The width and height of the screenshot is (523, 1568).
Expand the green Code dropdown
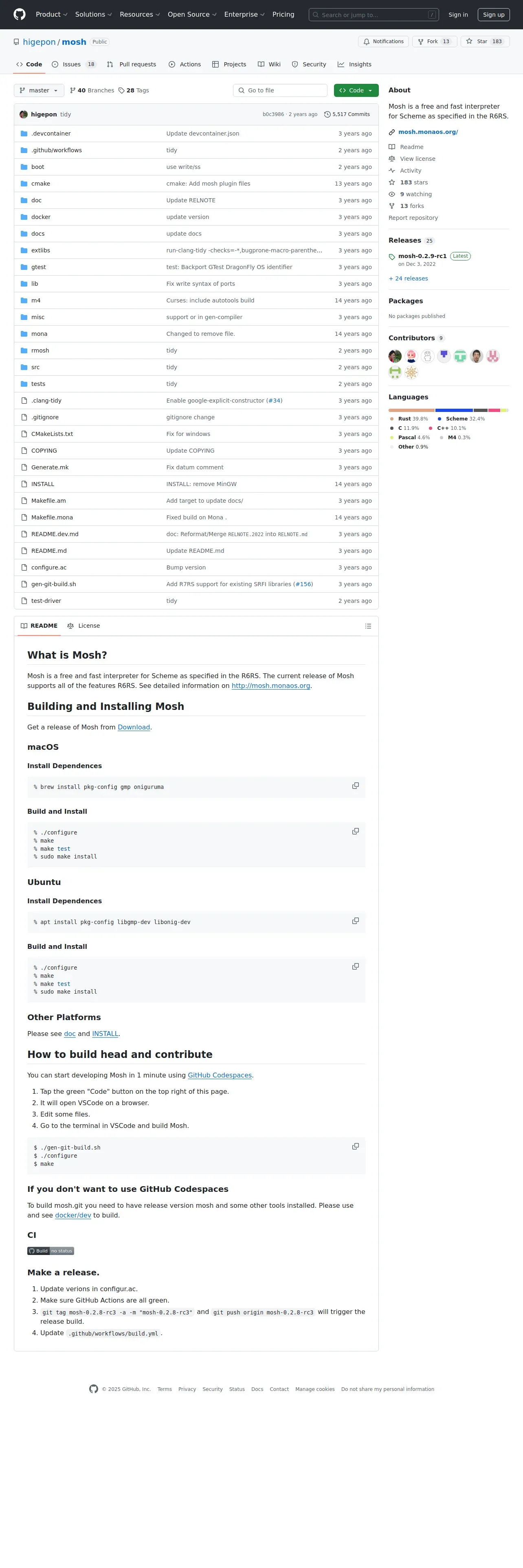[x=356, y=90]
